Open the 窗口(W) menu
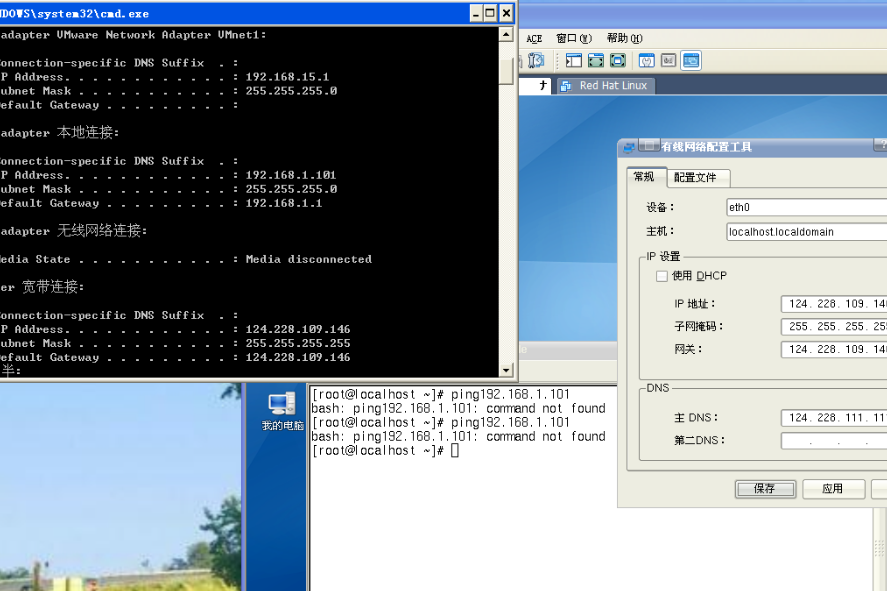Screen dimensions: 887x591 (x=574, y=38)
